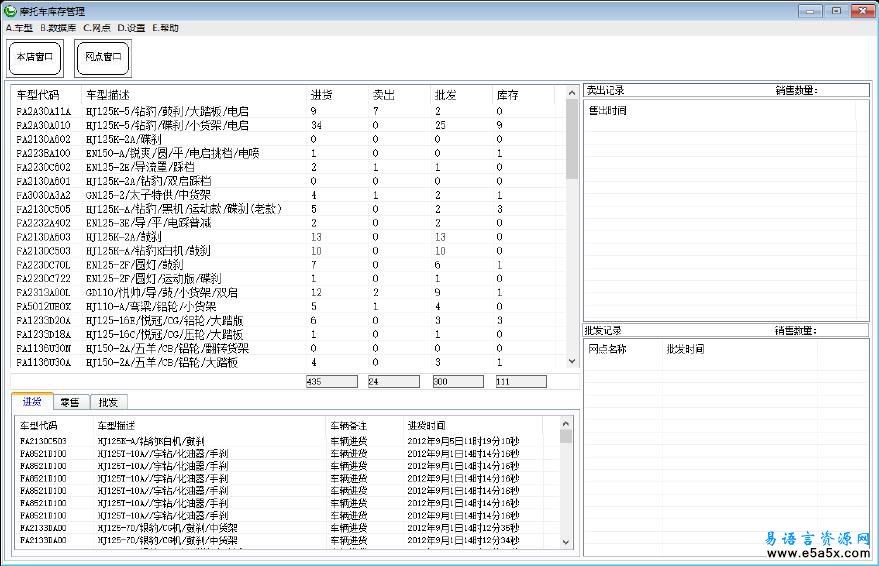Select row FA2A30A11A in the inventory list

44,111
